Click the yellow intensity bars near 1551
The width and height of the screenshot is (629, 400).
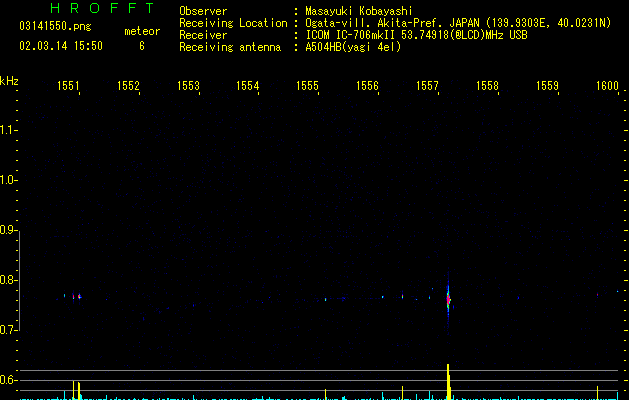[76, 390]
